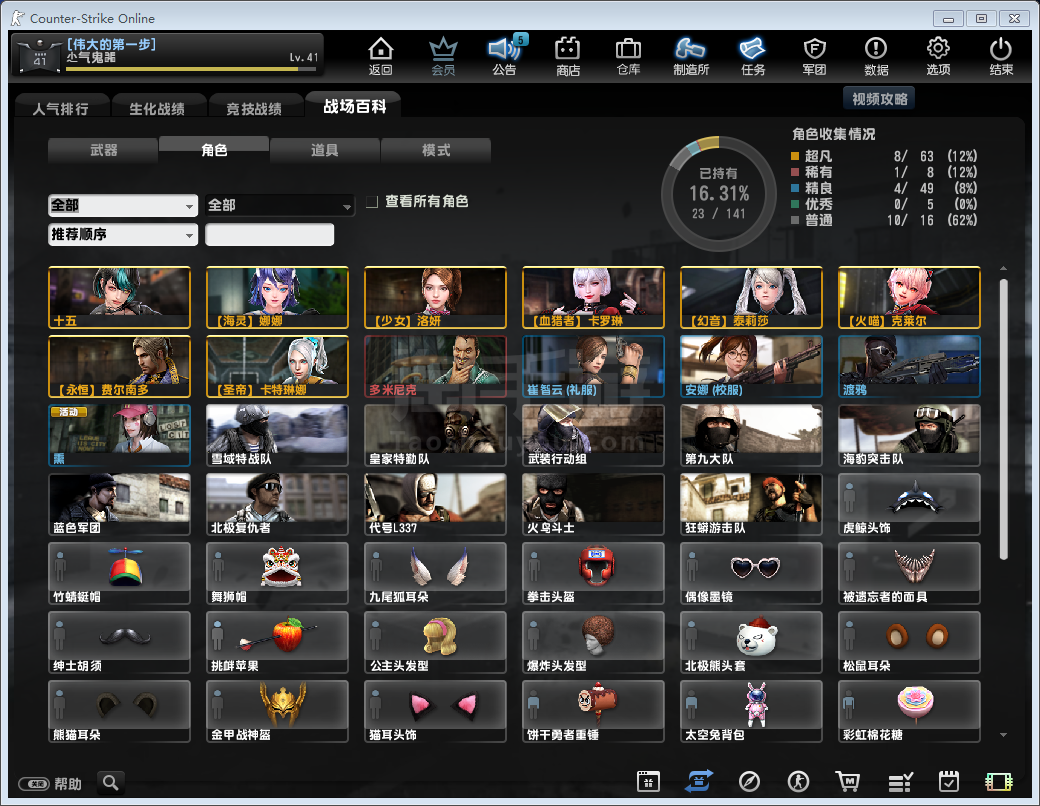Open the 会员 crown icon
Viewport: 1040px width, 806px height.
tap(443, 56)
